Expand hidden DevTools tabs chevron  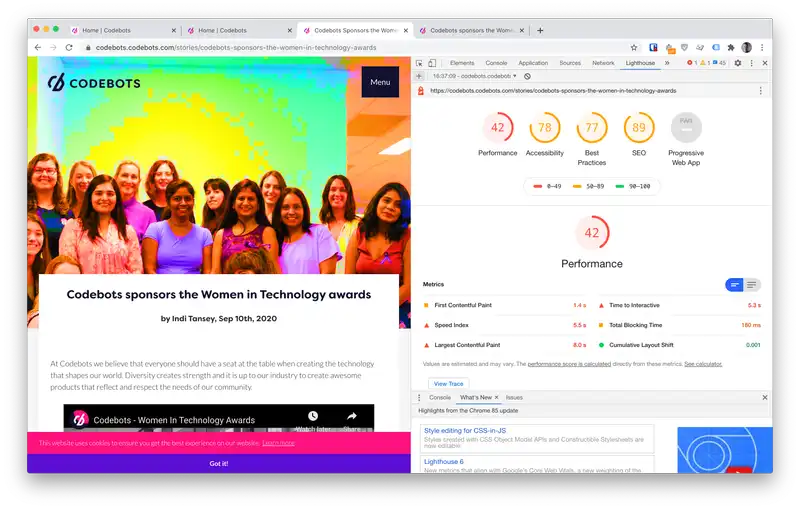pyautogui.click(x=667, y=63)
